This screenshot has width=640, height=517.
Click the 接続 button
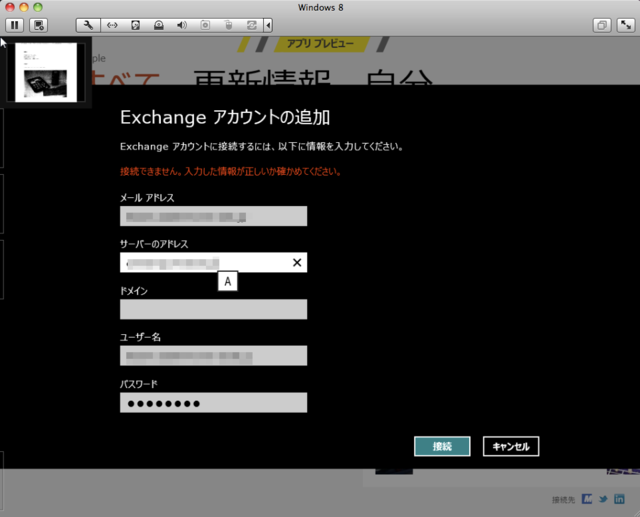442,446
